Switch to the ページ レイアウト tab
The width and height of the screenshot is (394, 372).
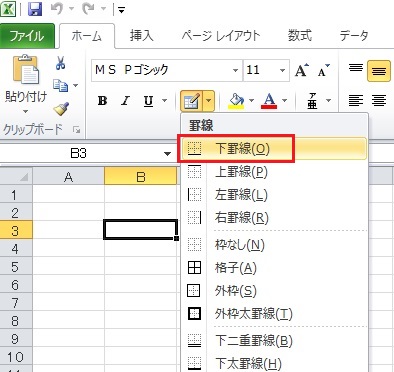[221, 35]
